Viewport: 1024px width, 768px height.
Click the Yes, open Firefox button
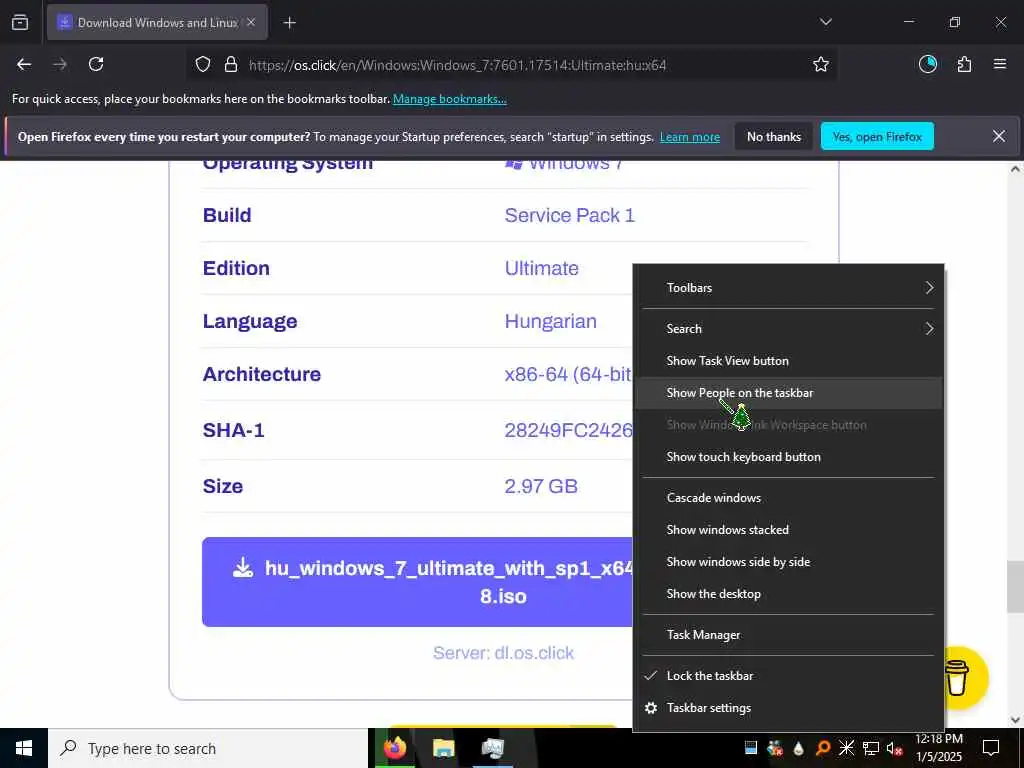point(877,136)
